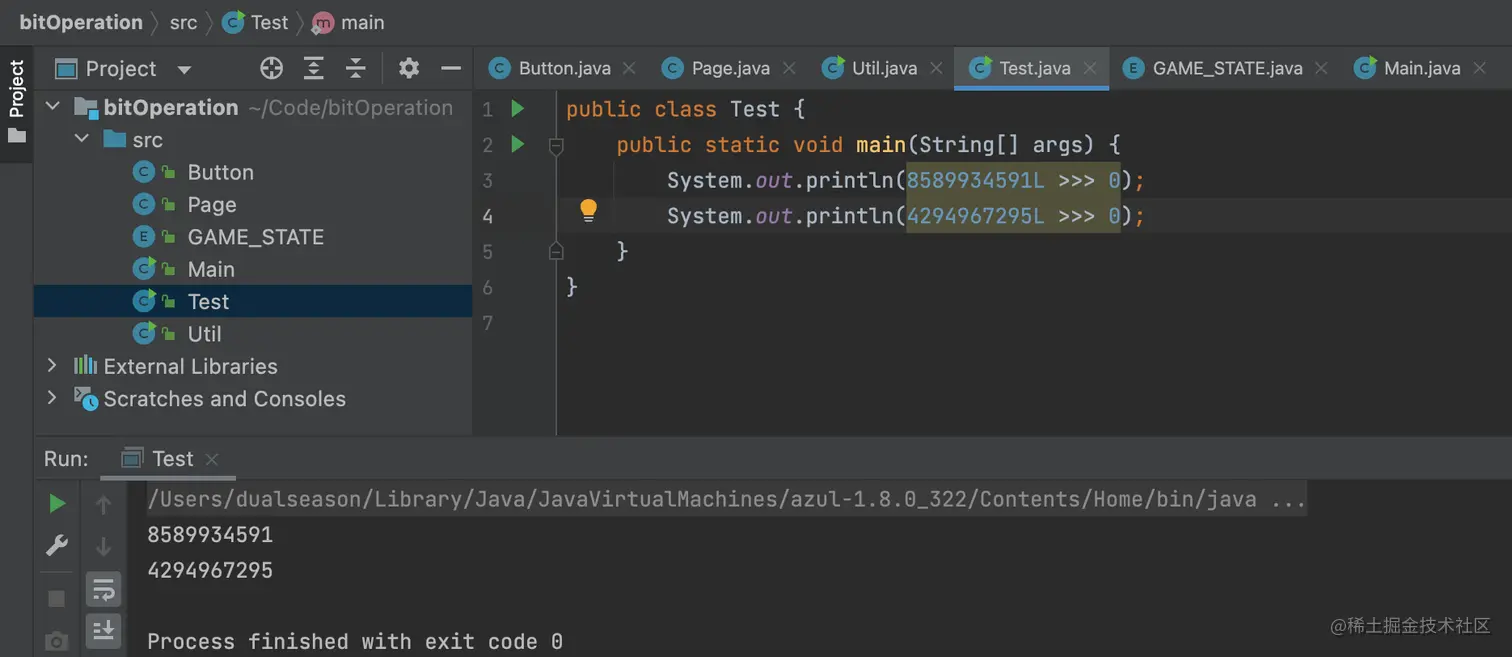This screenshot has width=1512, height=657.
Task: Close the Test.java tab
Action: point(1090,68)
